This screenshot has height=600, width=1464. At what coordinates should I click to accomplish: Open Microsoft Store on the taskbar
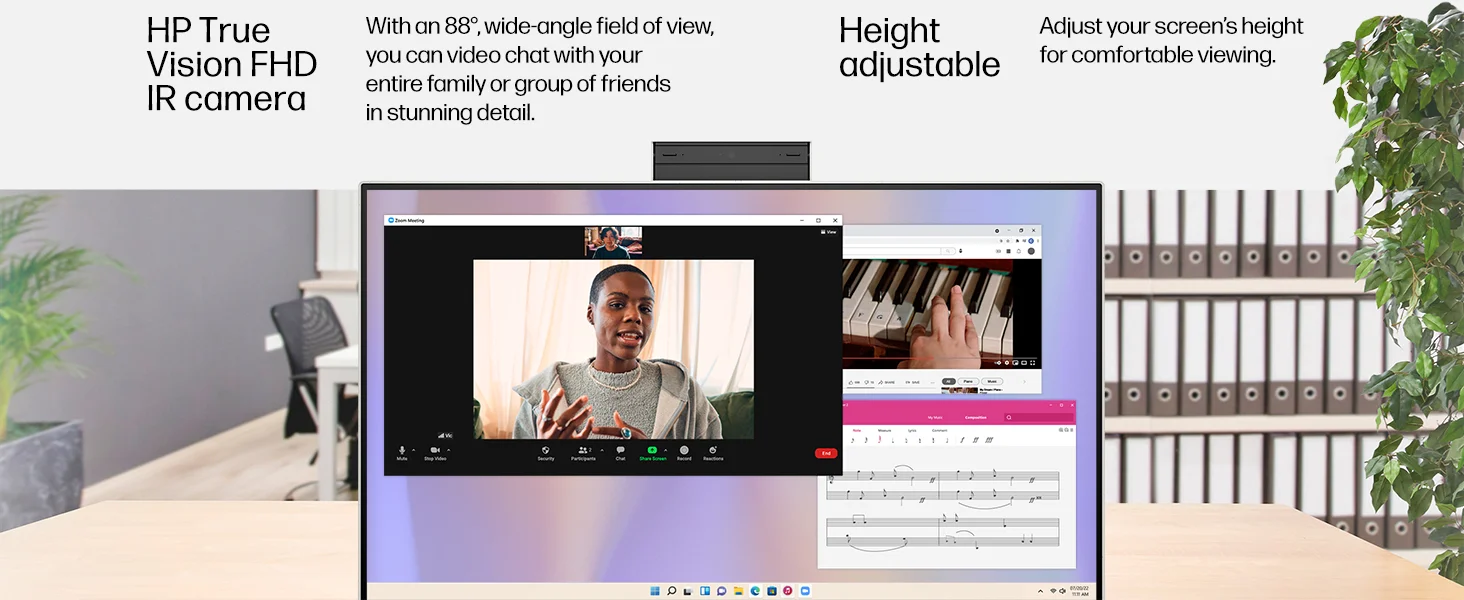click(x=772, y=591)
